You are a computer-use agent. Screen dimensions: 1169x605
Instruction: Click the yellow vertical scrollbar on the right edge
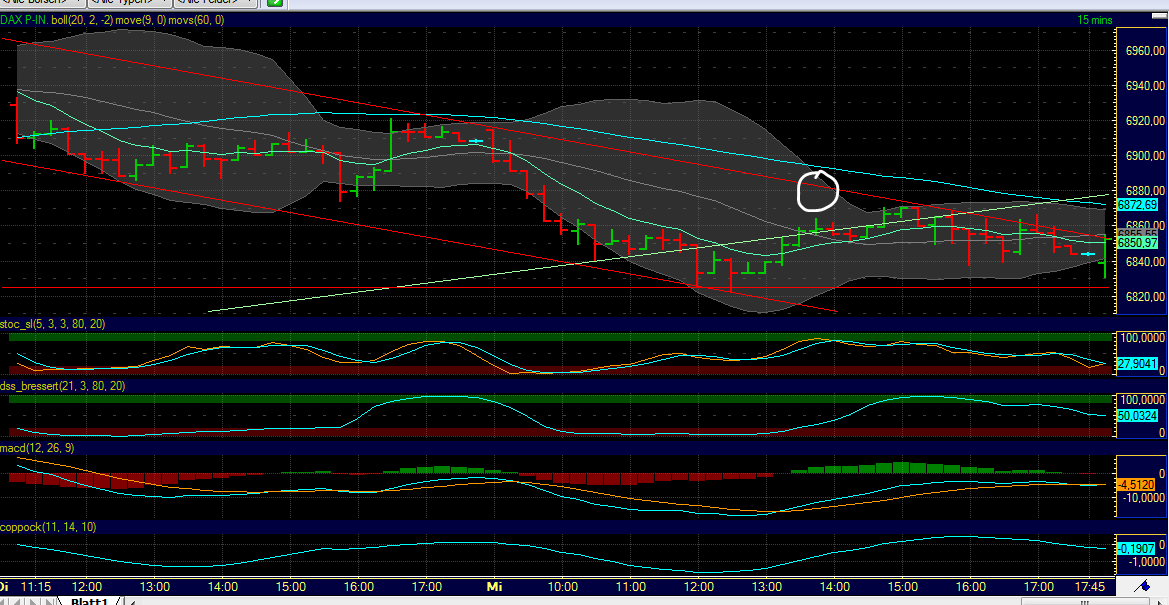point(1164,300)
